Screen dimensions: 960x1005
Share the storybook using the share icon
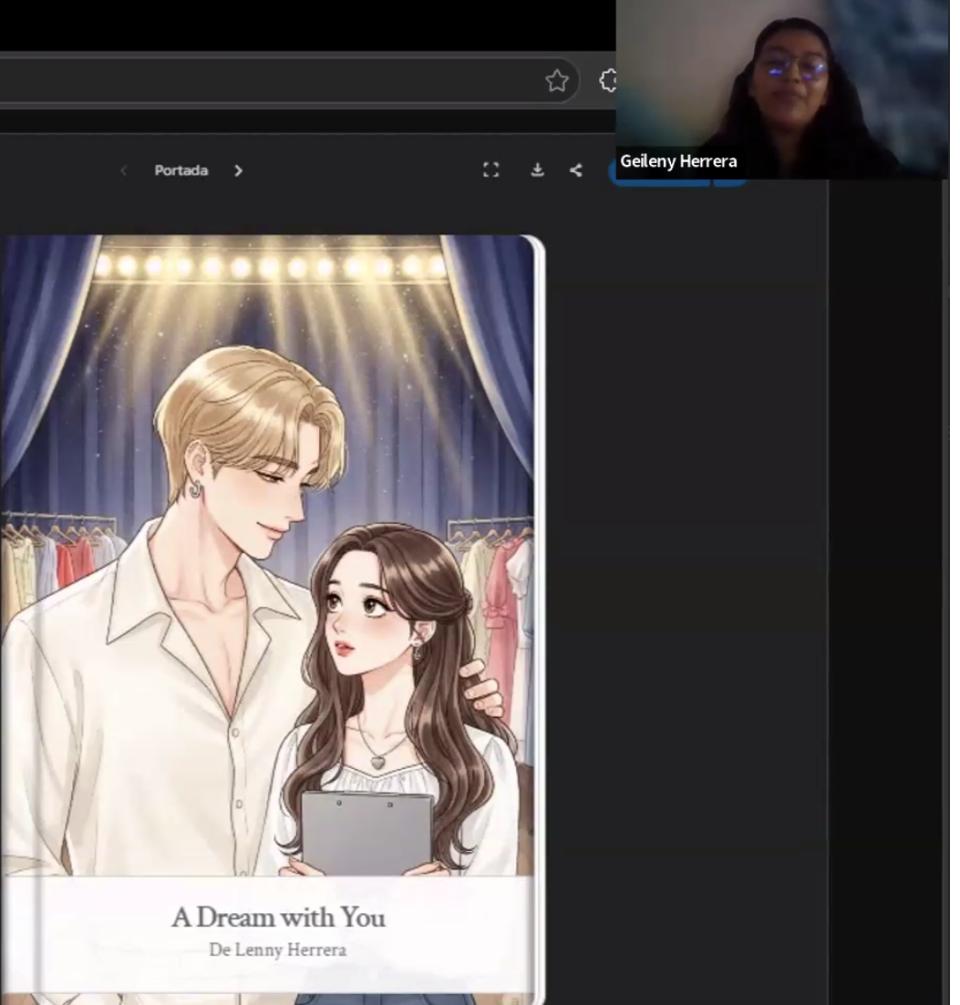tap(575, 170)
